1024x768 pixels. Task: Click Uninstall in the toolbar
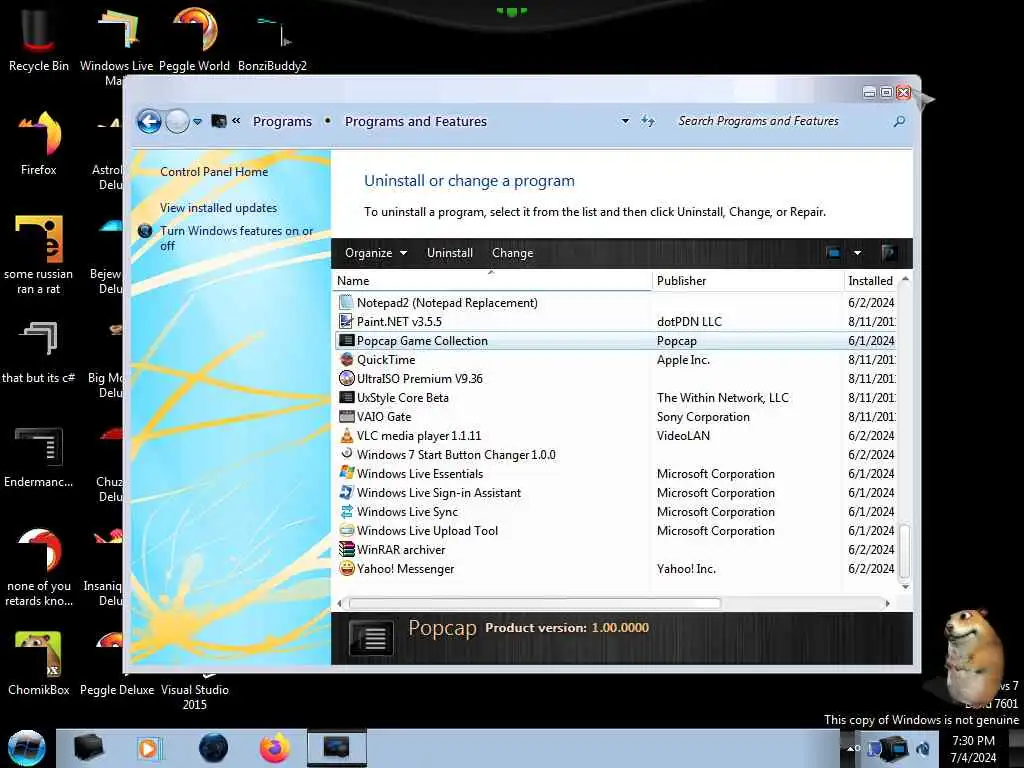(x=449, y=253)
